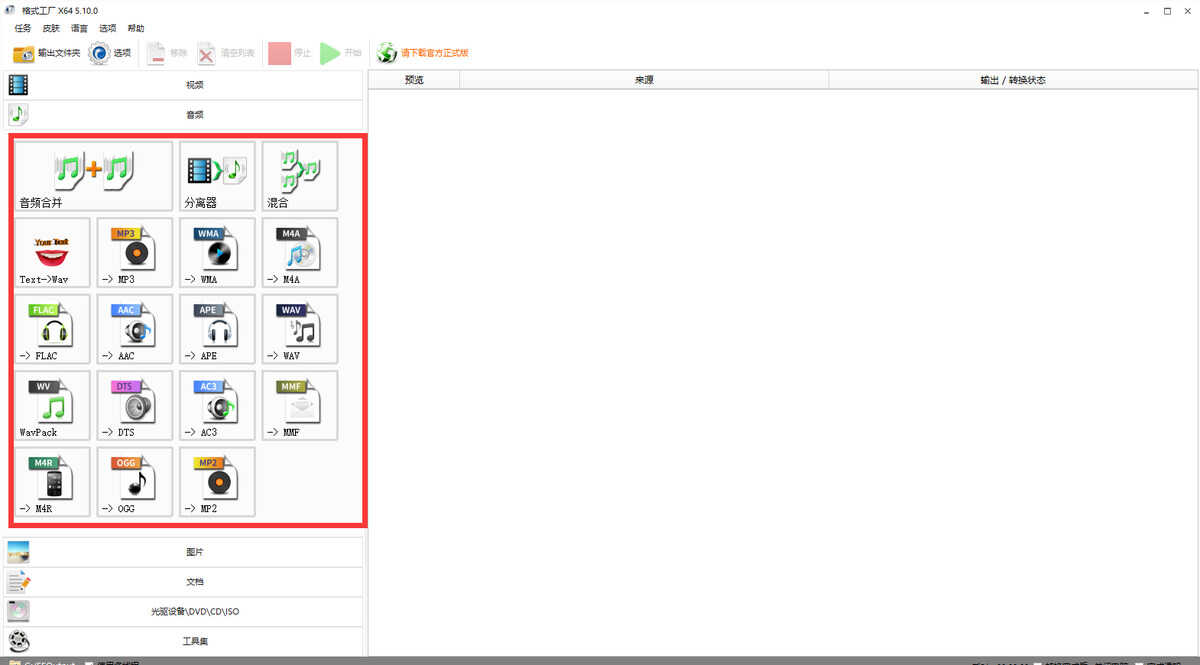The image size is (1200, 665).
Task: Expand the 光驱设备\DVD\CD\ISO category
Action: (186, 611)
